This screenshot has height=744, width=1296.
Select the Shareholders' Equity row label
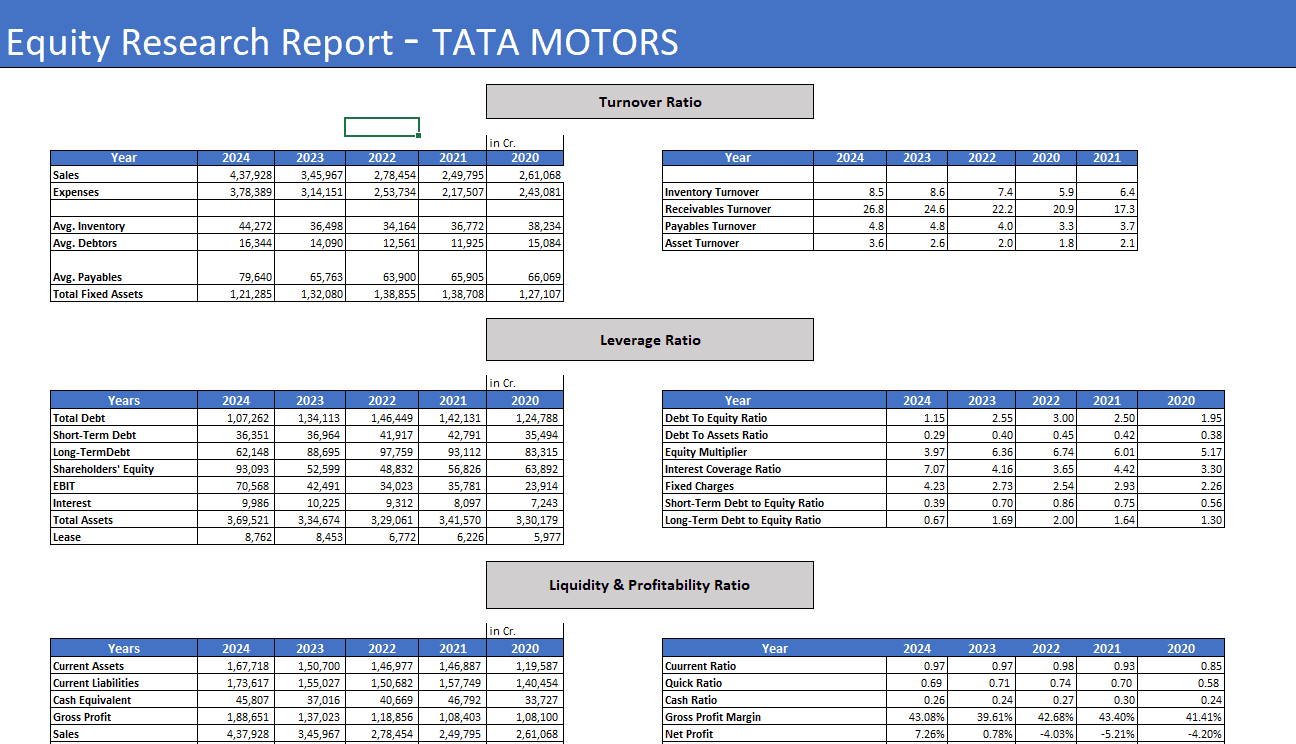[103, 469]
